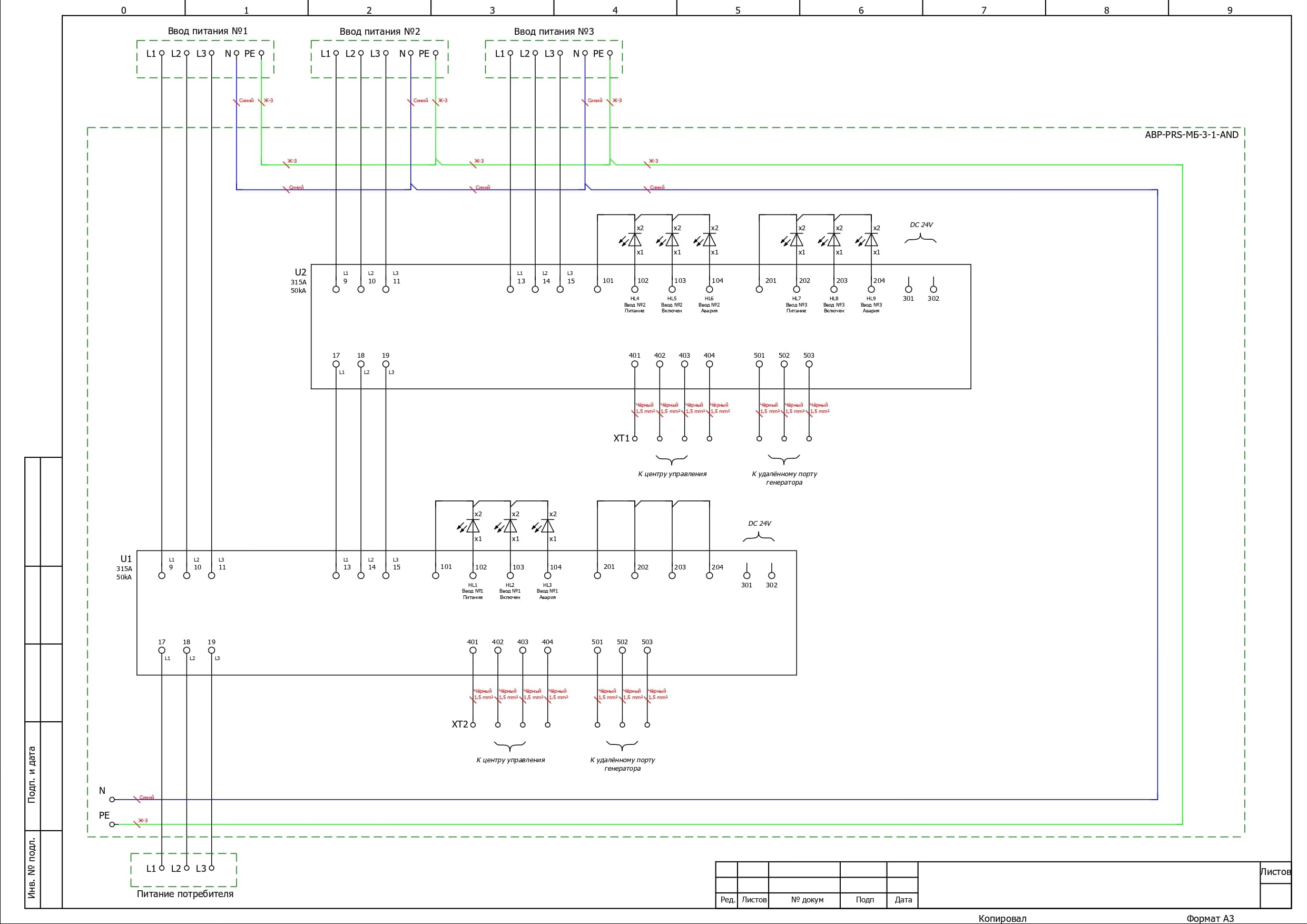Click the 'Ввод питания №3' title
Image resolution: width=1307 pixels, height=924 pixels.
coord(553,31)
